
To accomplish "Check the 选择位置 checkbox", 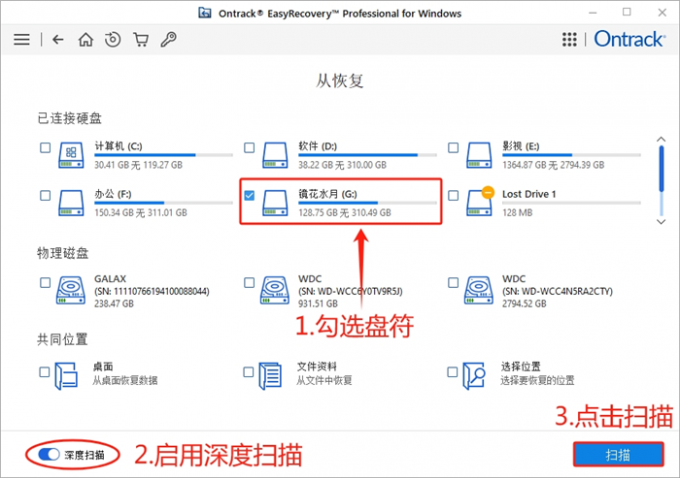I will point(452,372).
